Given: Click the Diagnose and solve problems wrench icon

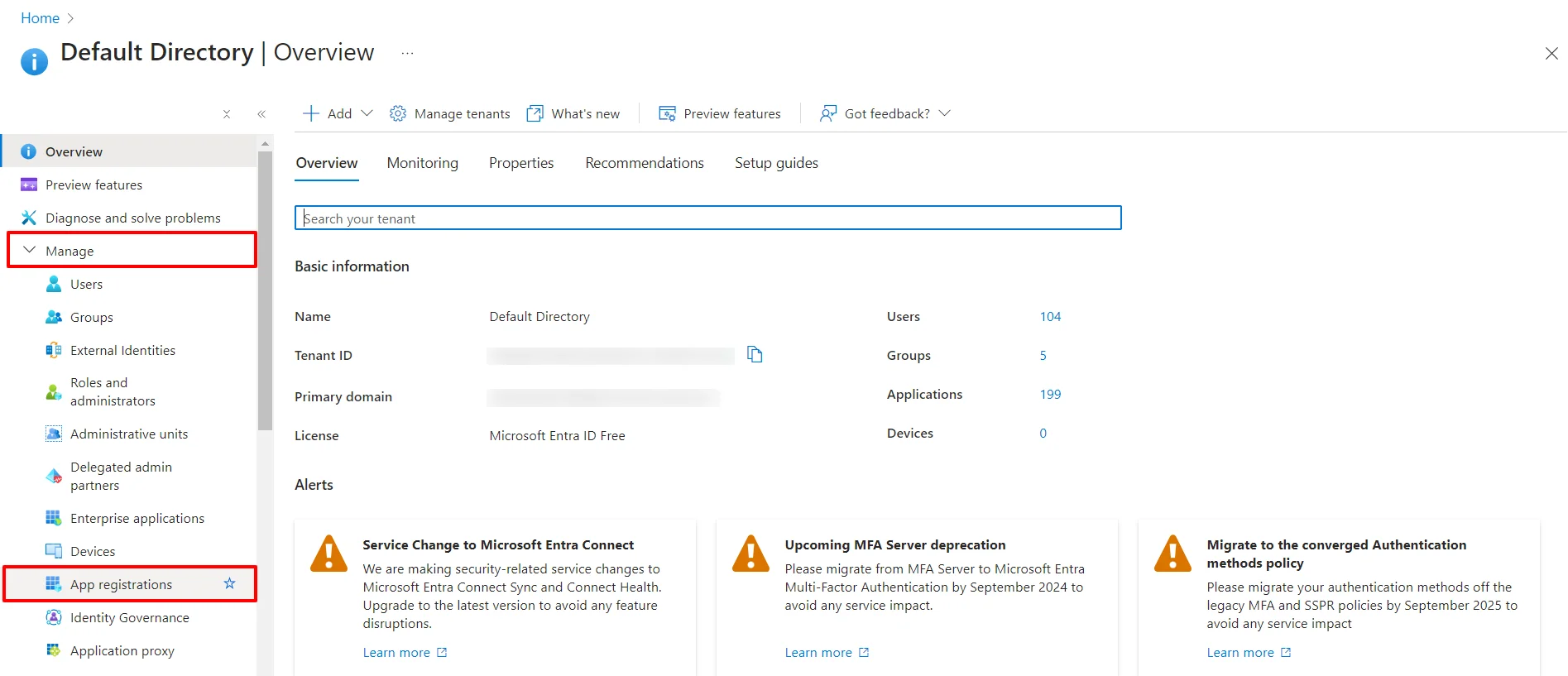Looking at the screenshot, I should pyautogui.click(x=28, y=218).
